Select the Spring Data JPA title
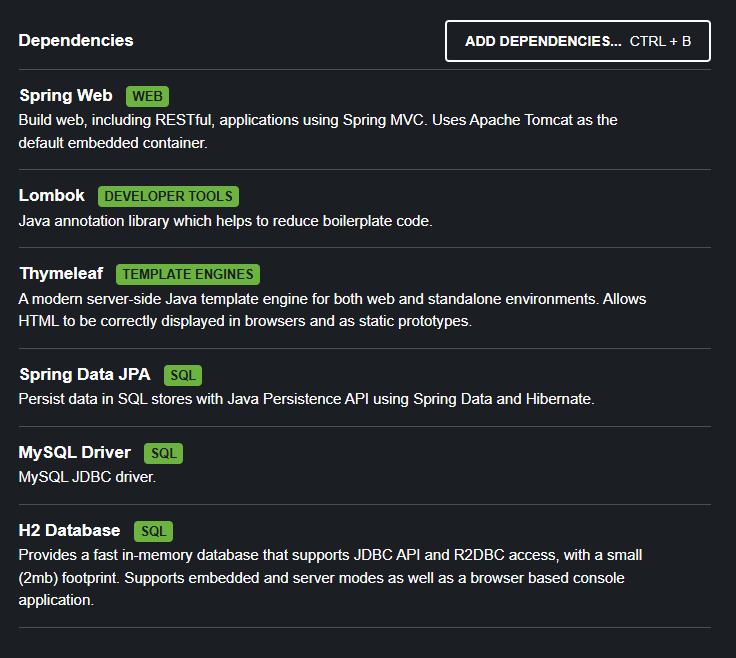Image resolution: width=736 pixels, height=658 pixels. [85, 374]
